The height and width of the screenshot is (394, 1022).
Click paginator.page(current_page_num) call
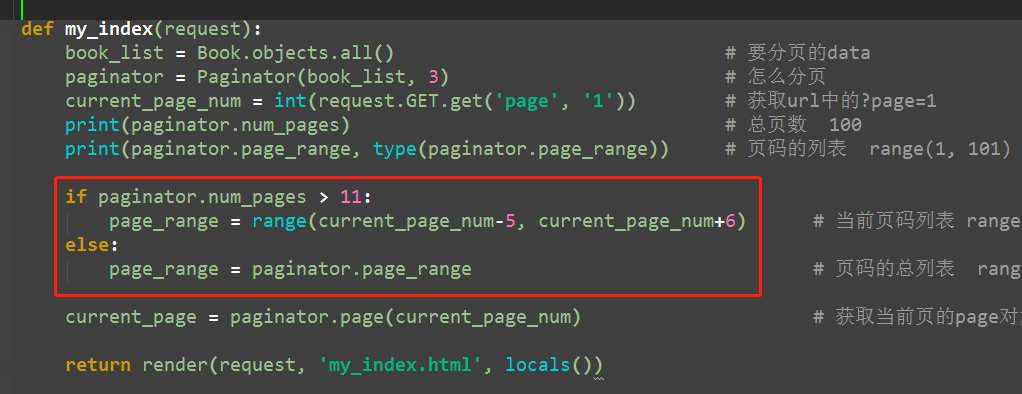click(x=405, y=318)
